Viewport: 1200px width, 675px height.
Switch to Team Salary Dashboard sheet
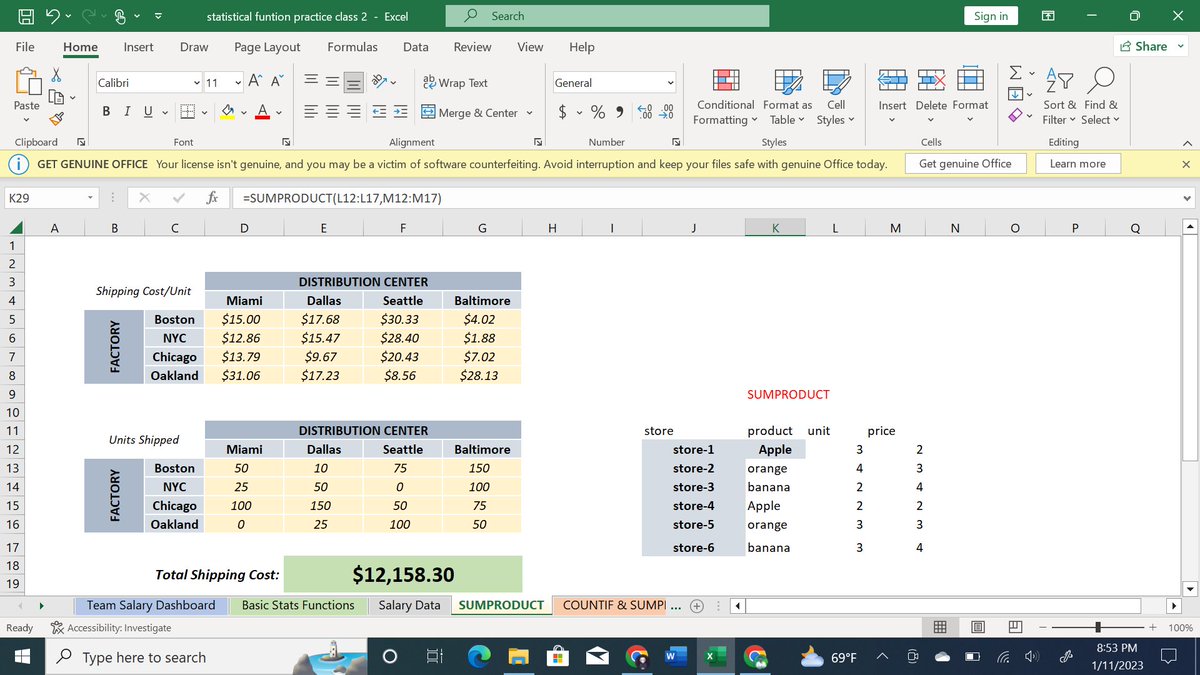tap(151, 605)
